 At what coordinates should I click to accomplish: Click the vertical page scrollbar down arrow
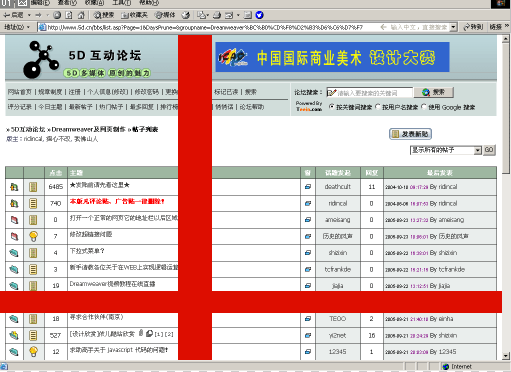coord(506,356)
